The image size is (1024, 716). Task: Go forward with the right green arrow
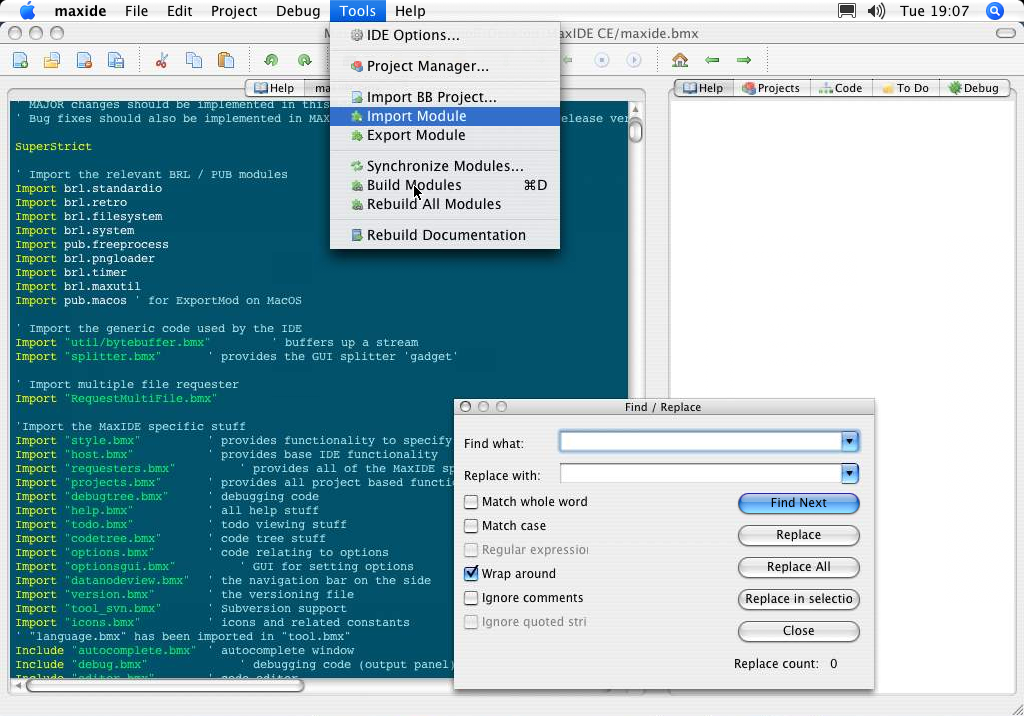tap(744, 60)
